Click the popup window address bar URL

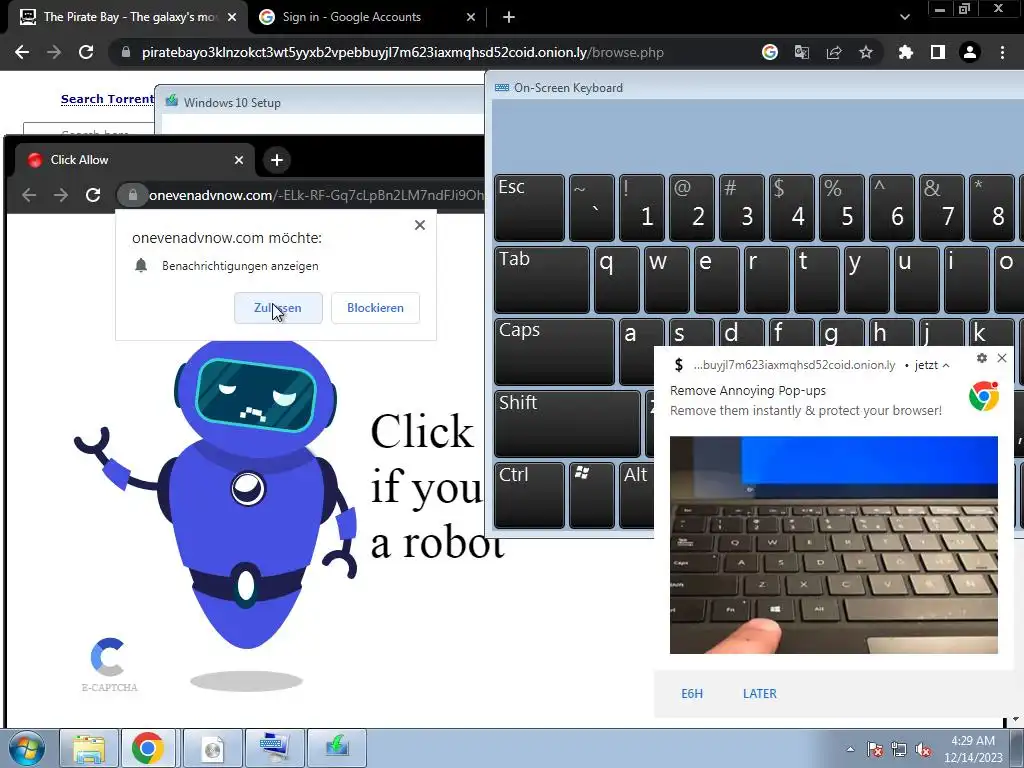317,195
